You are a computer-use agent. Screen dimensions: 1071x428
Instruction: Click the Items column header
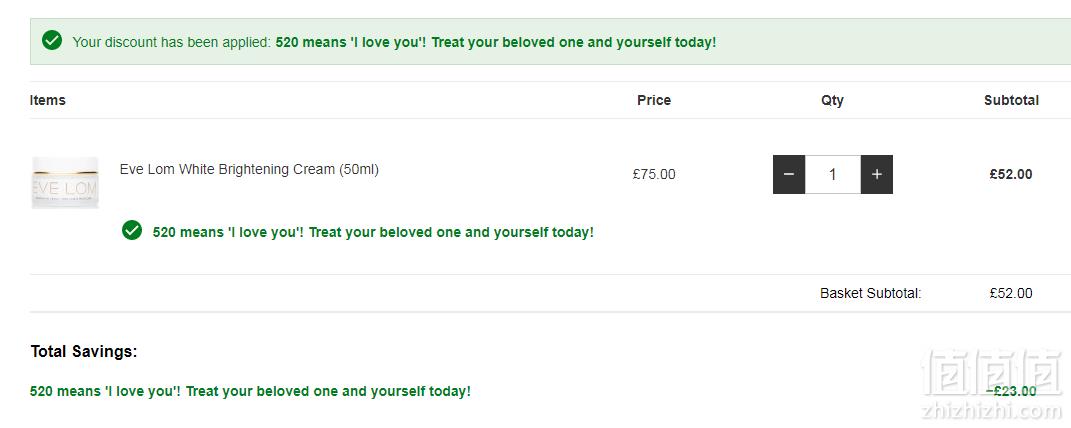point(48,100)
